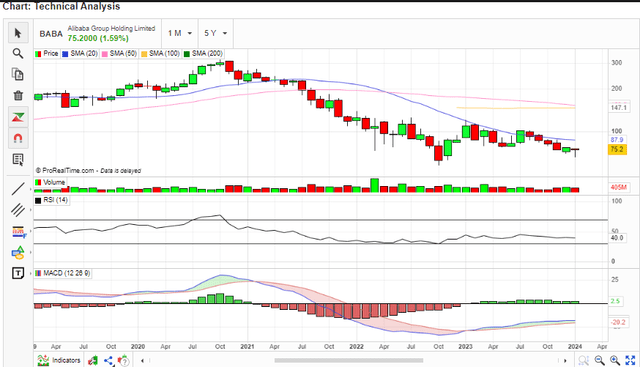This screenshot has width=640, height=367.
Task: Open the object list editor icon
Action: (18, 159)
